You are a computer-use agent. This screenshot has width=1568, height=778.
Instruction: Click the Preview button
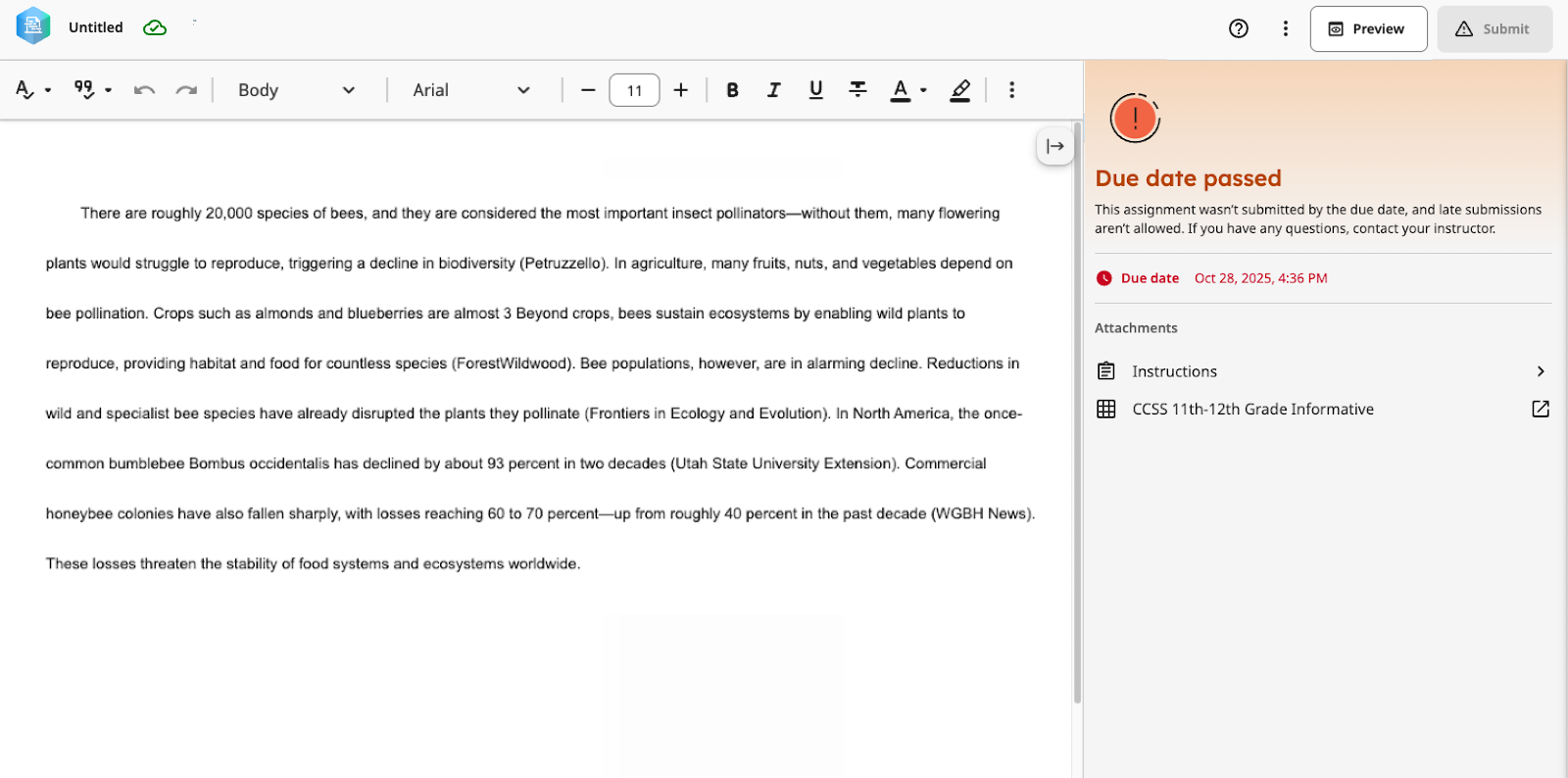(1368, 28)
